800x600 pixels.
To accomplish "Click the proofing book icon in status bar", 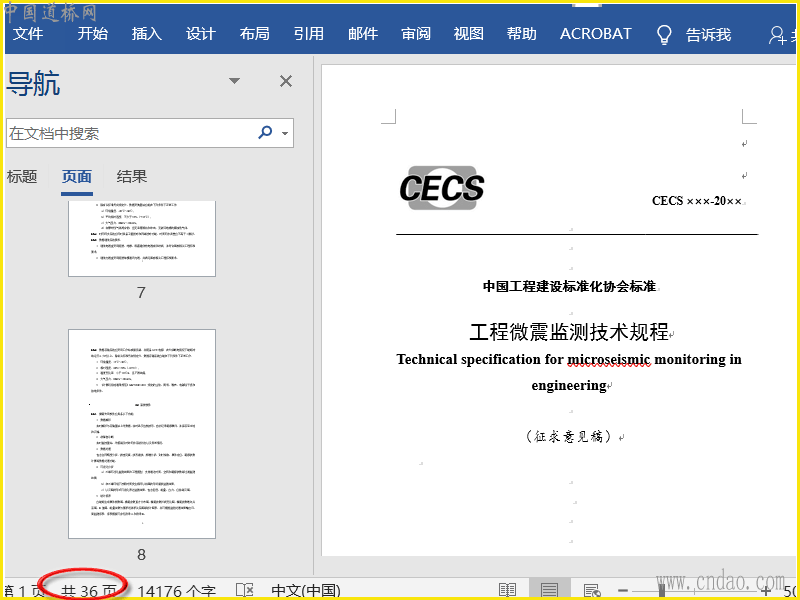I will pyautogui.click(x=245, y=591).
